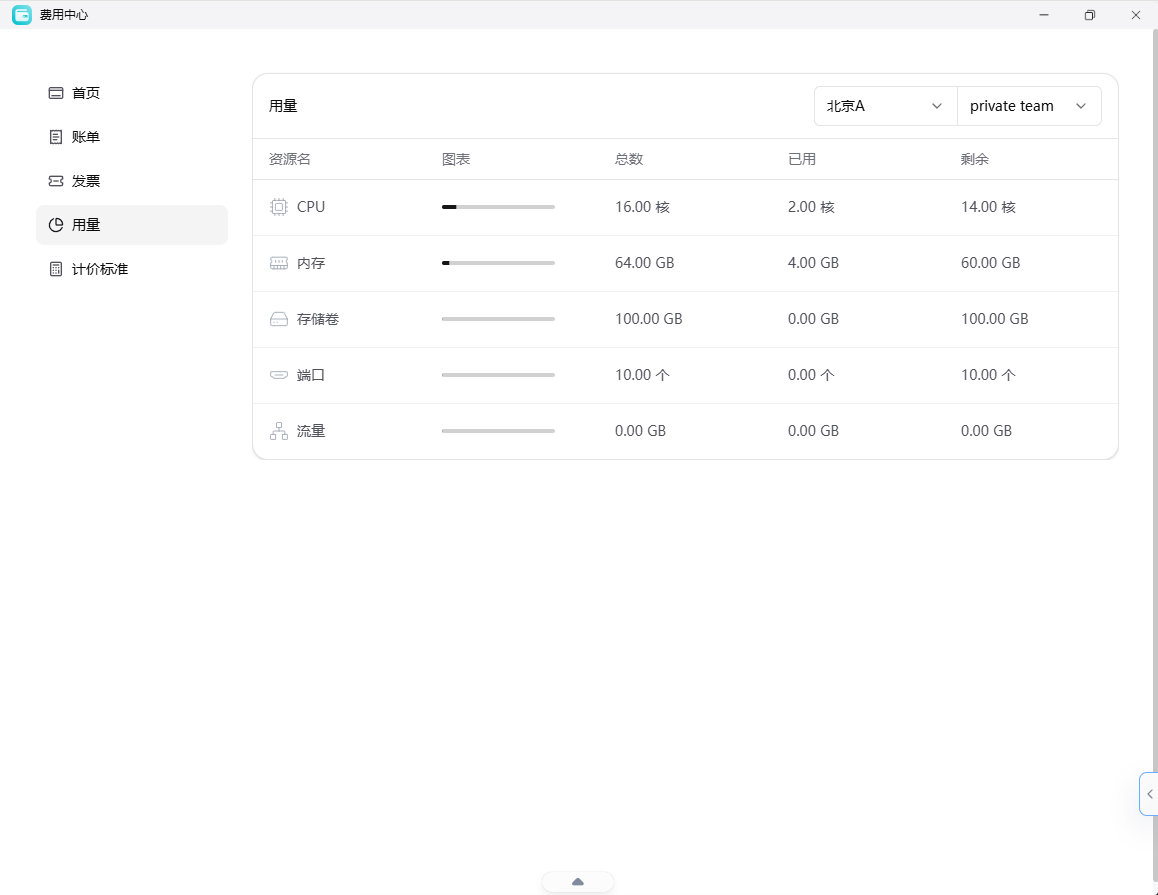Click the 内存 usage progress bar
The height and width of the screenshot is (895, 1158).
click(x=498, y=263)
